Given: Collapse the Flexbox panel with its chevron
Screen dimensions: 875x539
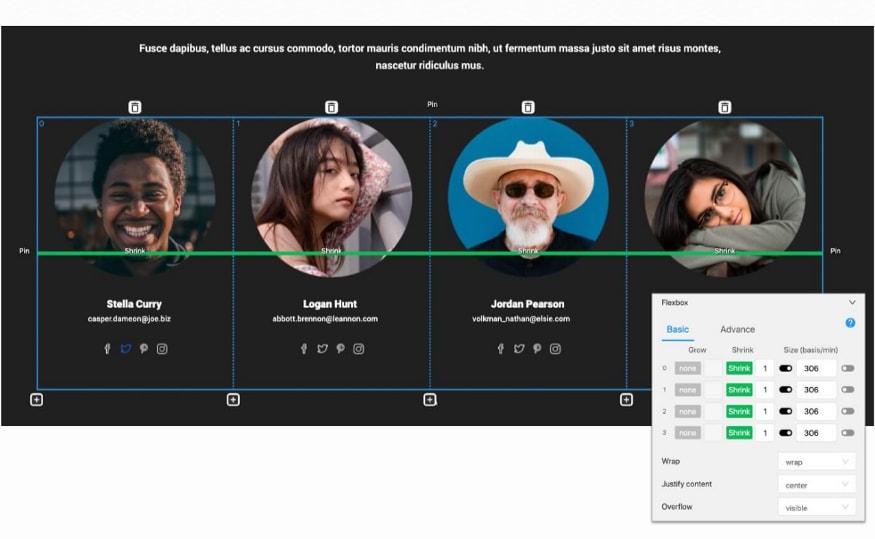Looking at the screenshot, I should coord(852,302).
